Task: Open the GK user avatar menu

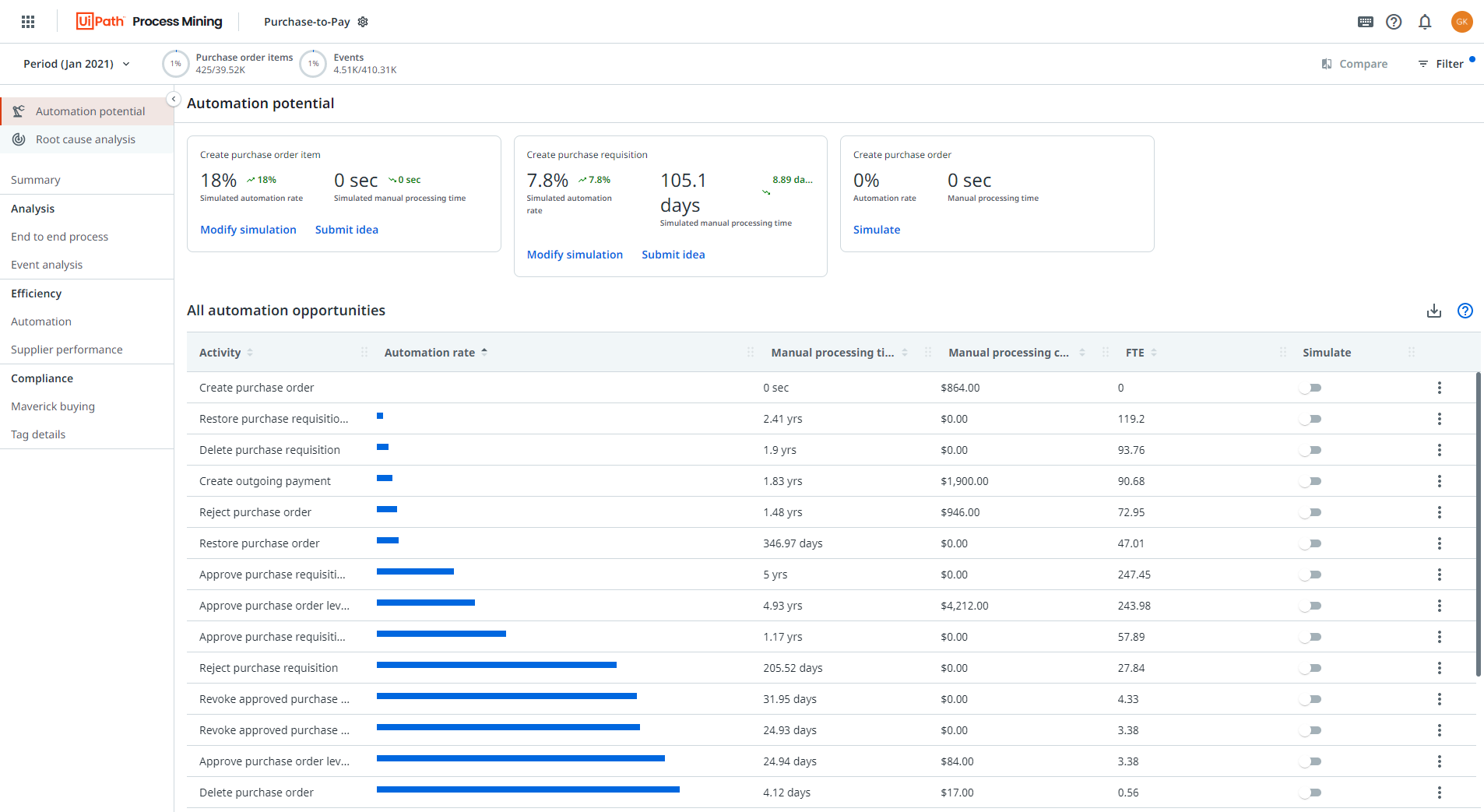Action: (x=1461, y=22)
